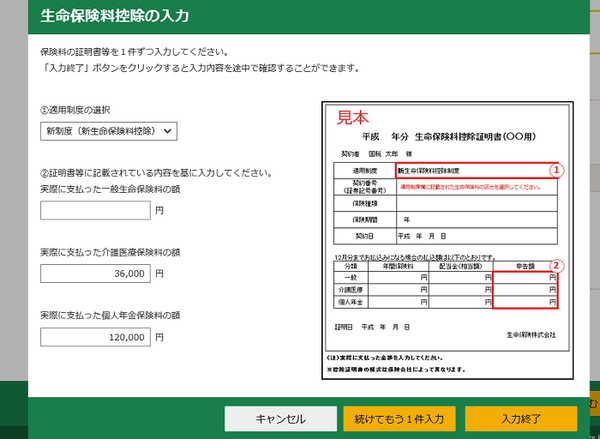Viewport: 600px width, 439px height.
Task: Click the 入力終了 button
Action: 521,419
